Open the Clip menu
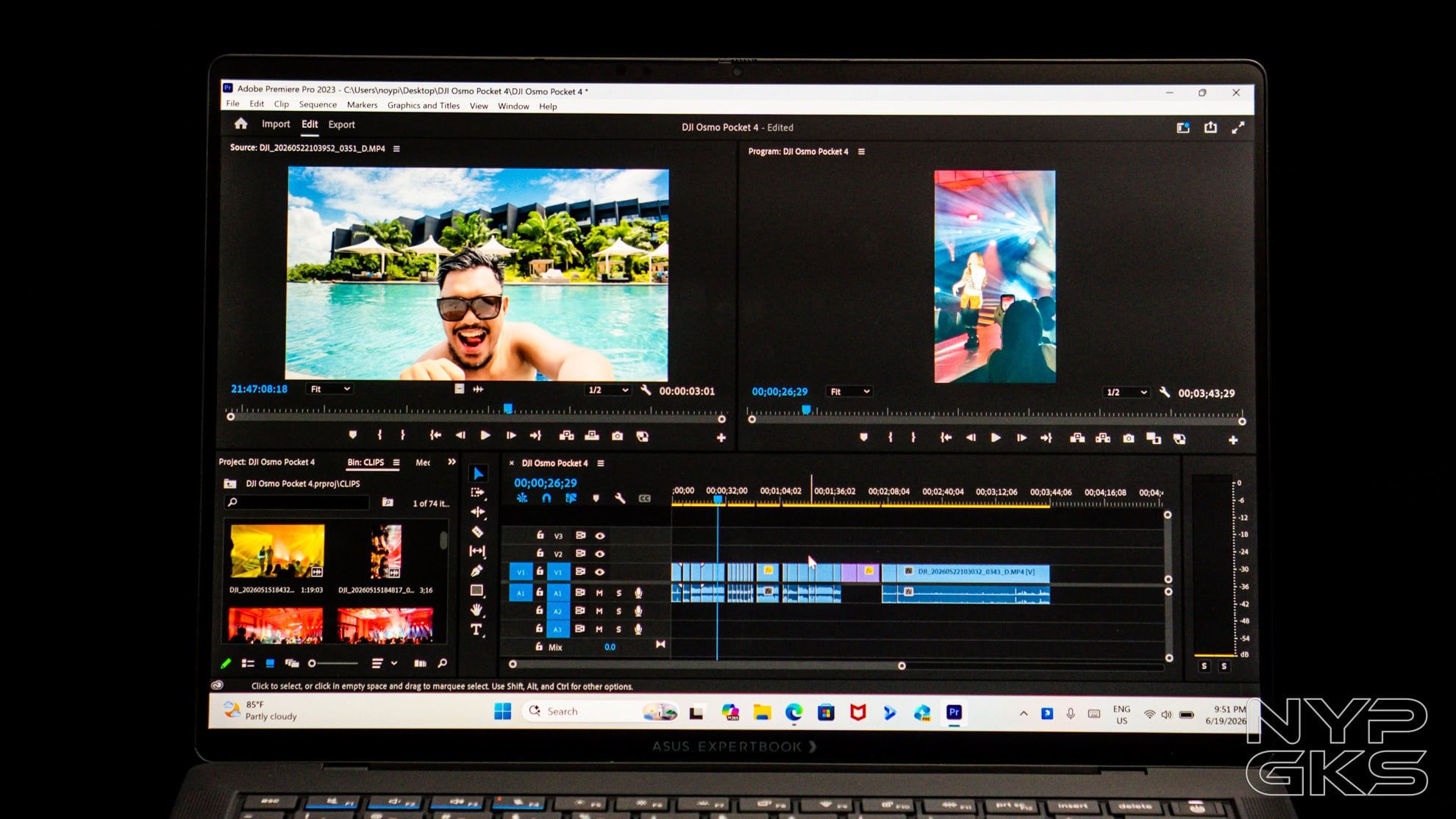1456x819 pixels. pyautogui.click(x=282, y=104)
